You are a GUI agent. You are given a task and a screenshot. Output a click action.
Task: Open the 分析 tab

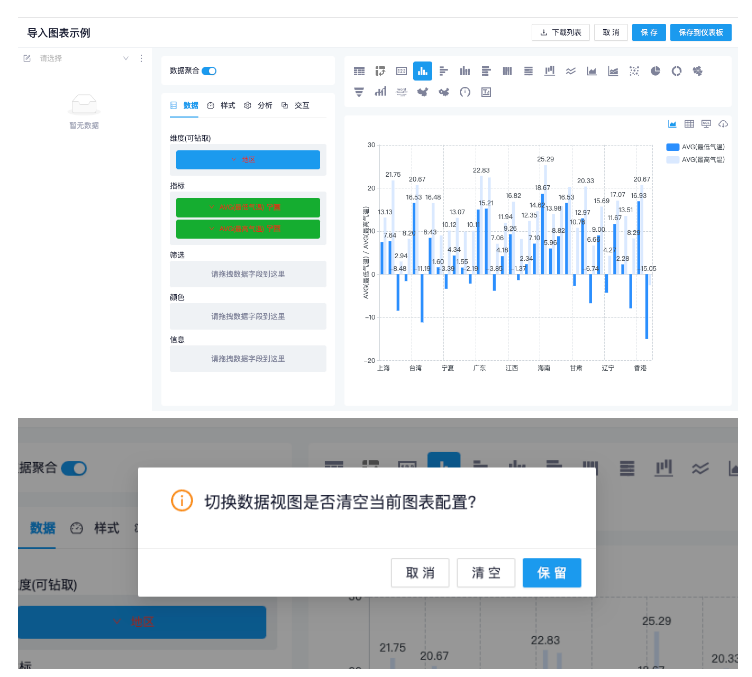(x=258, y=105)
